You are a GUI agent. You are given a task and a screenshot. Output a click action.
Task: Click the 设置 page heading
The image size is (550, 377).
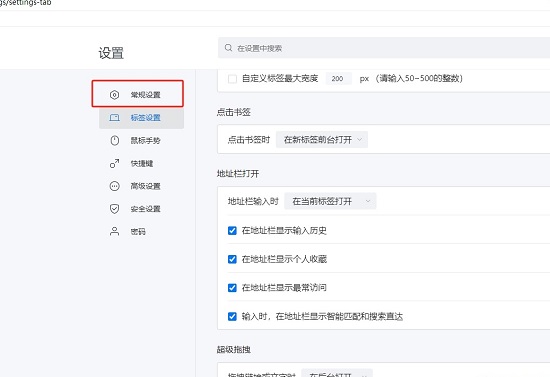(x=111, y=53)
